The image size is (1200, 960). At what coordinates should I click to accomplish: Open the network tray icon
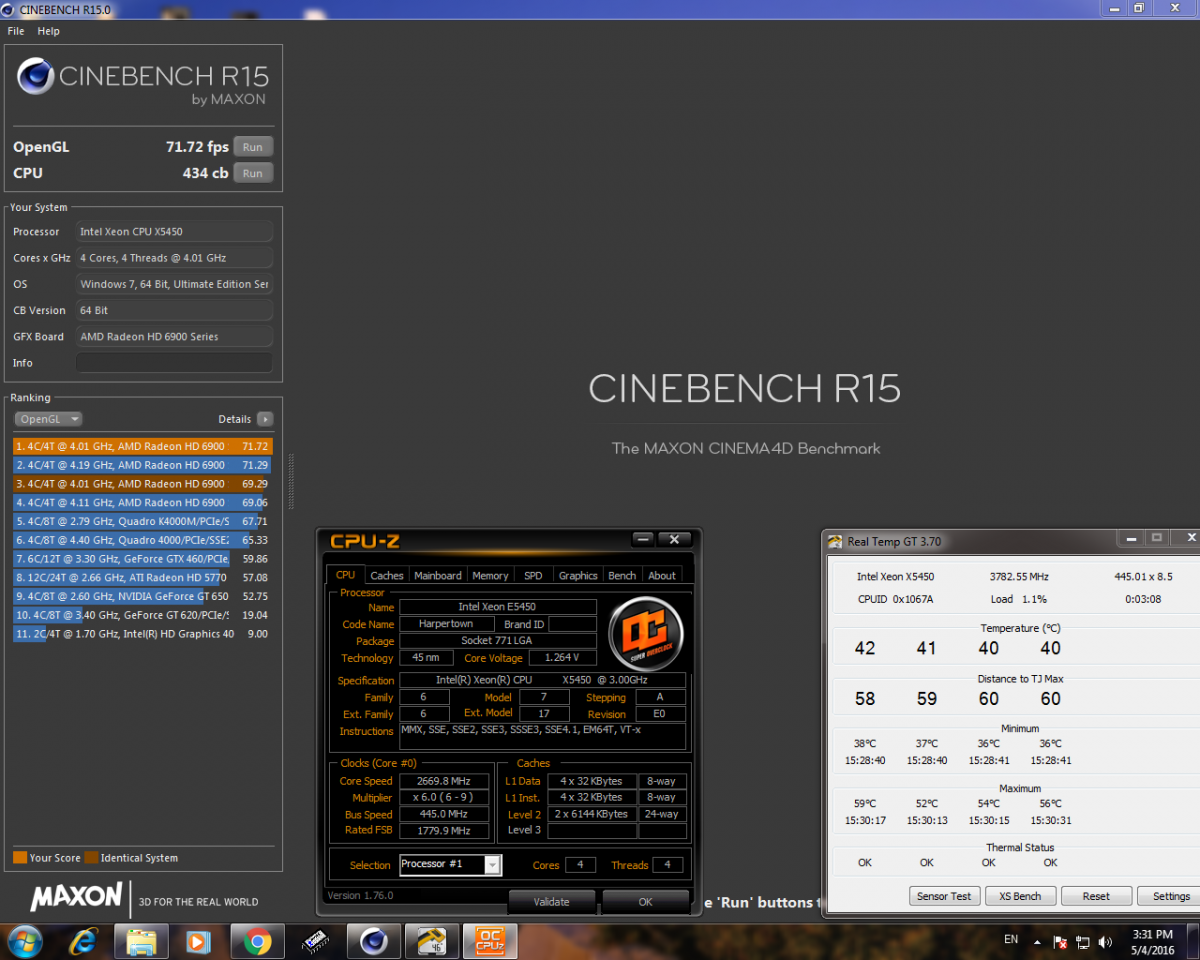tap(1082, 942)
